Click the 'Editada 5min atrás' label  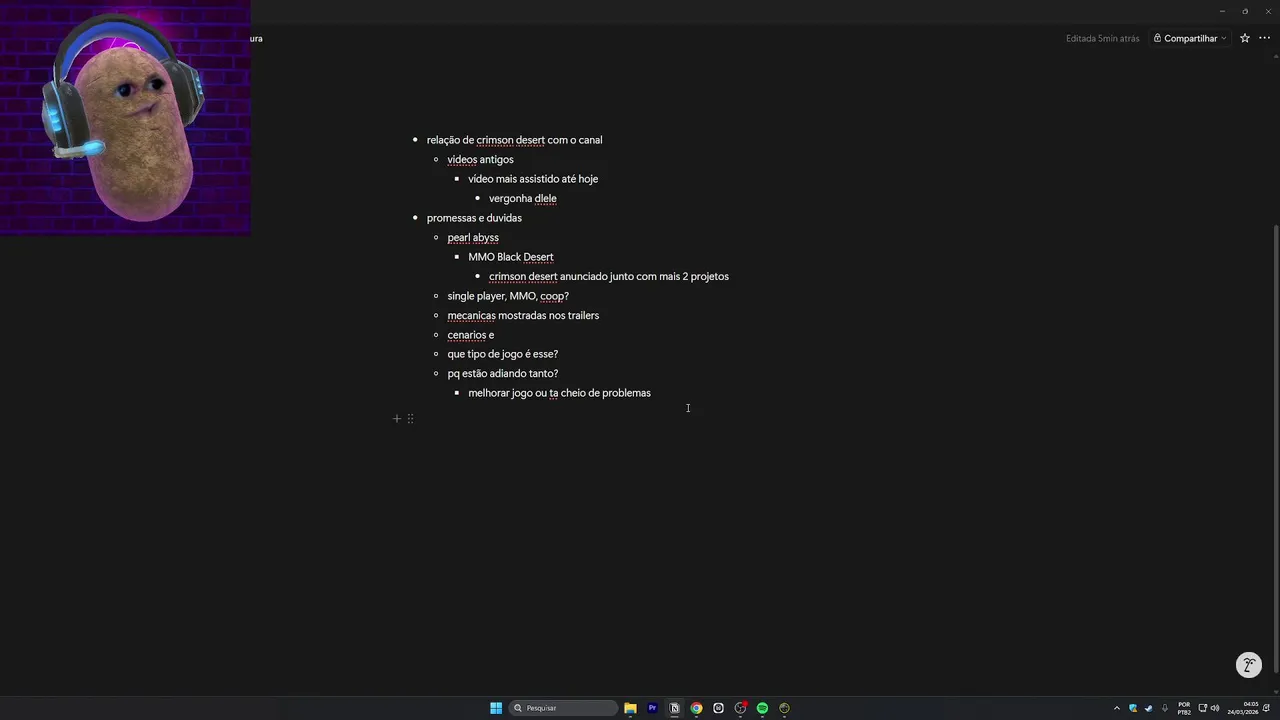[x=1102, y=38]
